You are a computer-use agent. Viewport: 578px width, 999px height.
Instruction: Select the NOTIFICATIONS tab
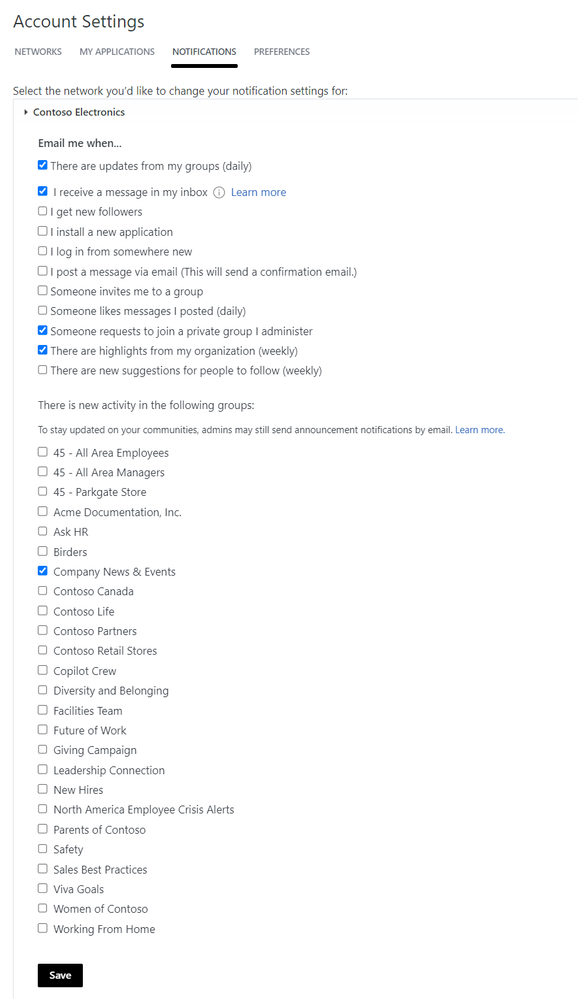point(204,52)
